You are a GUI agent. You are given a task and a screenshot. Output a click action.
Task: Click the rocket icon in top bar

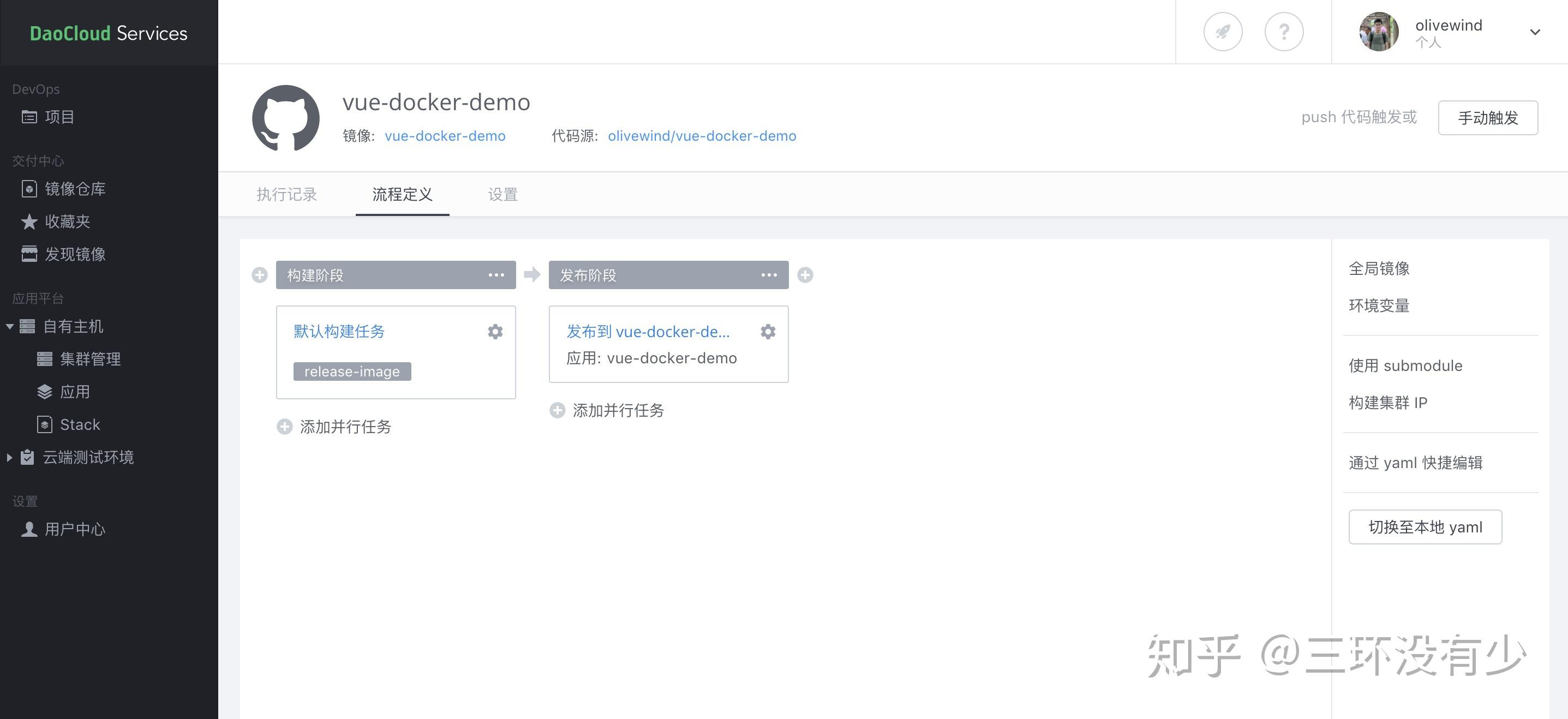pos(1222,32)
